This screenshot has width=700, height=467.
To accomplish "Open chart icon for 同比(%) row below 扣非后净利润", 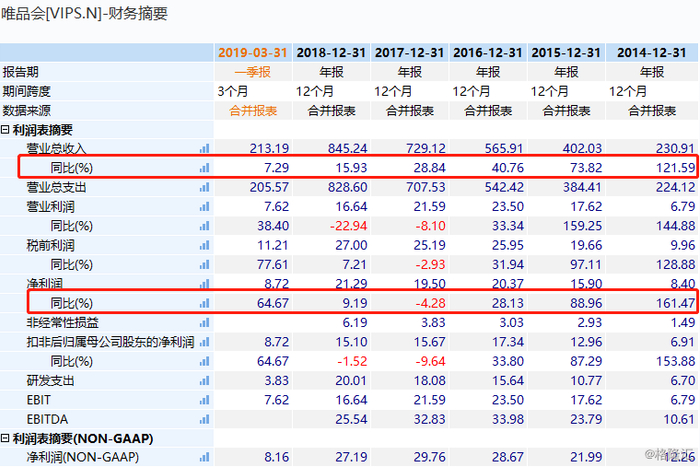I will pyautogui.click(x=204, y=361).
